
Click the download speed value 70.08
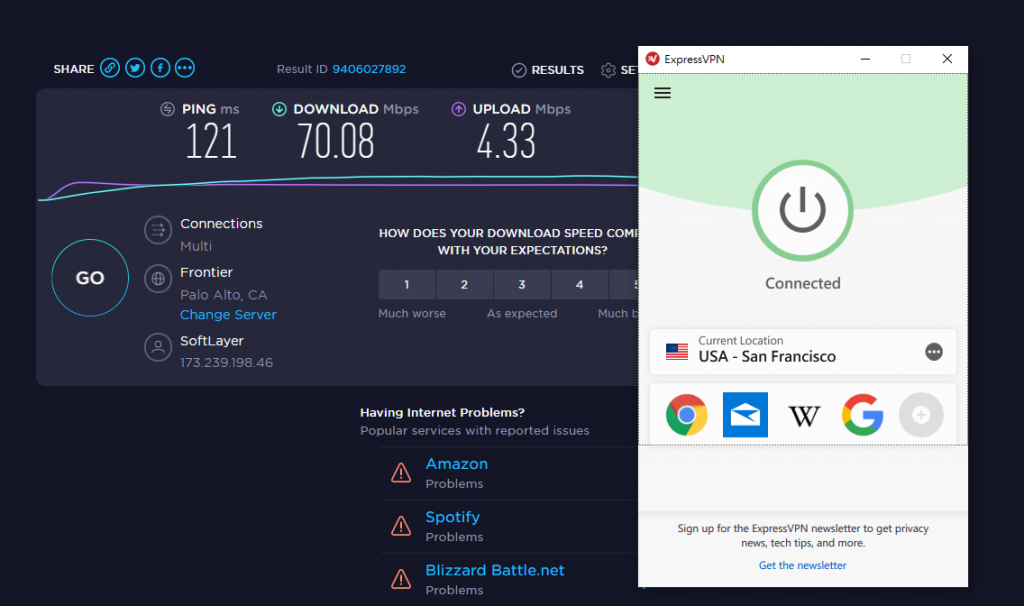pos(336,141)
